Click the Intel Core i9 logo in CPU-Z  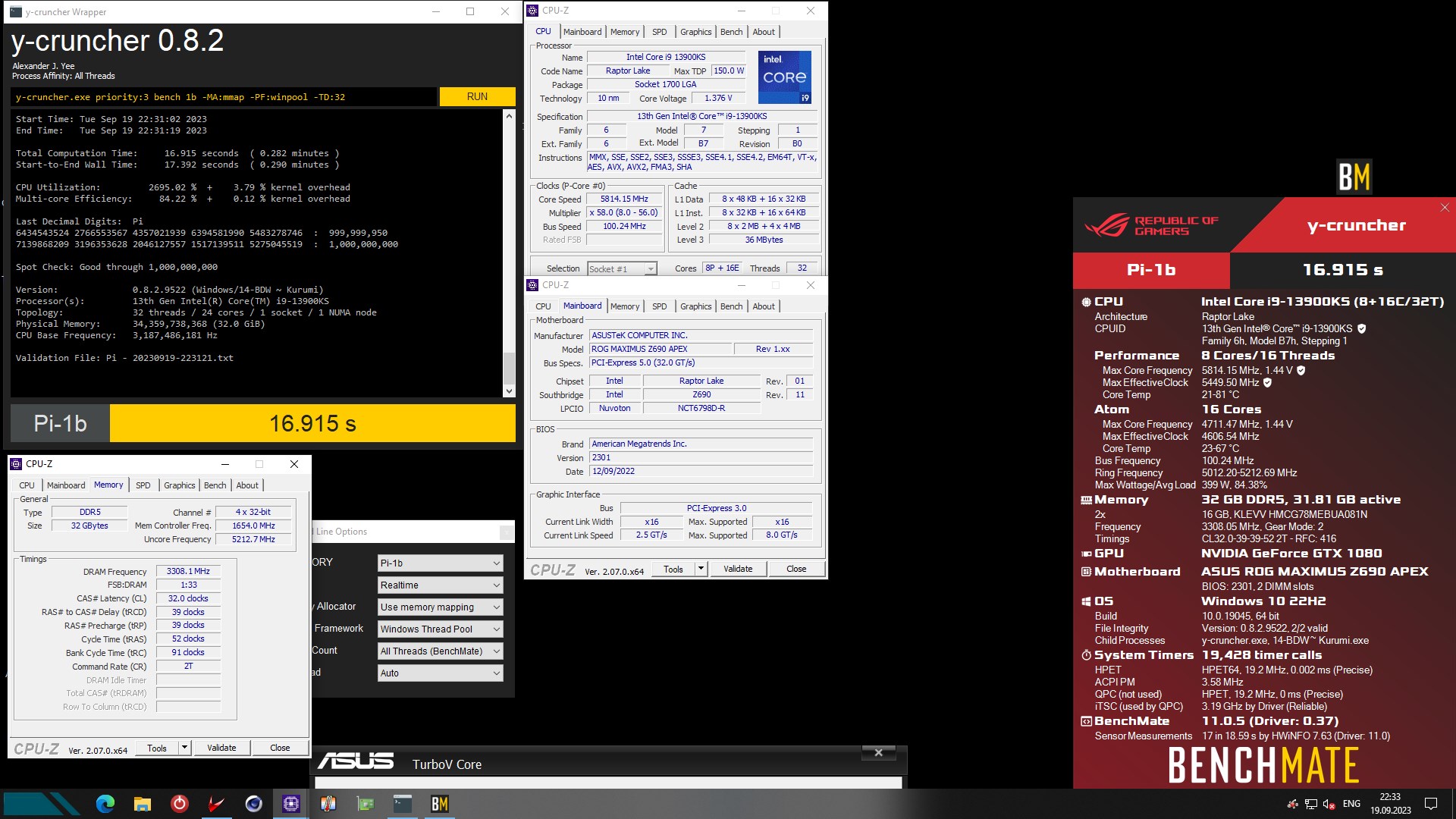pos(785,77)
